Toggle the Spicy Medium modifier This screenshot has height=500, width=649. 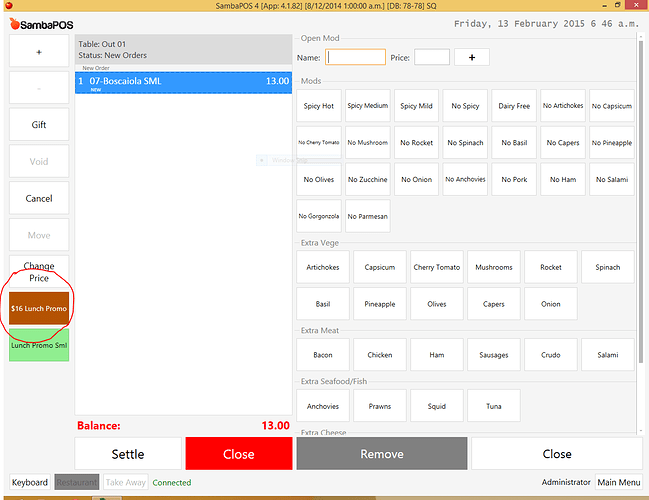point(368,106)
